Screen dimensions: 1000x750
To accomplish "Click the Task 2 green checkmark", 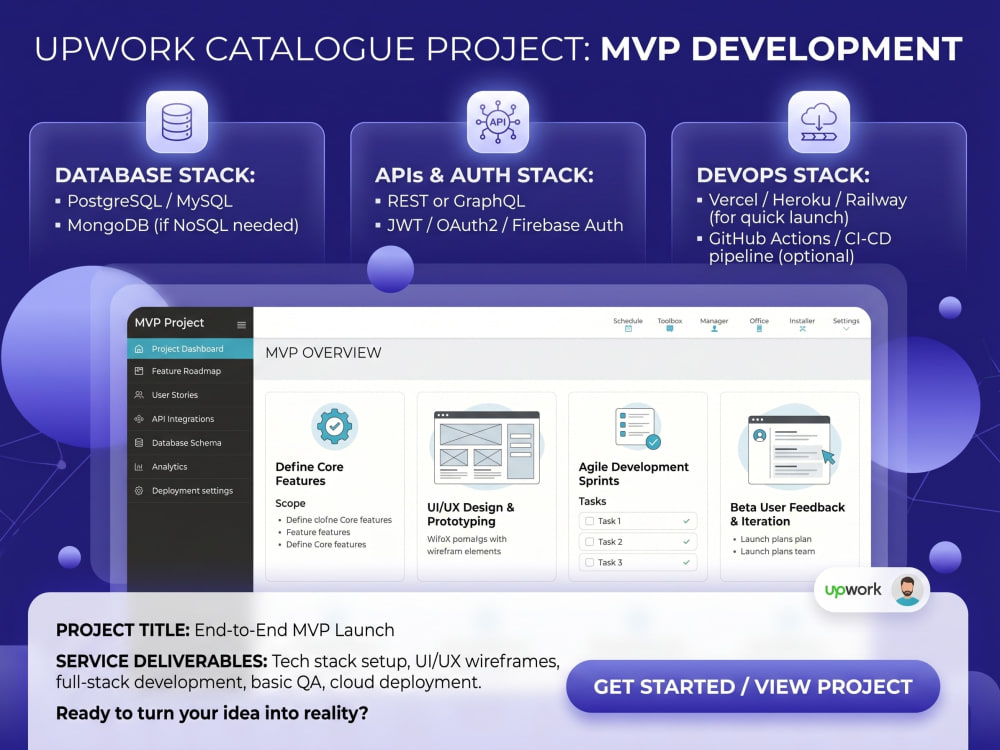I will (686, 541).
